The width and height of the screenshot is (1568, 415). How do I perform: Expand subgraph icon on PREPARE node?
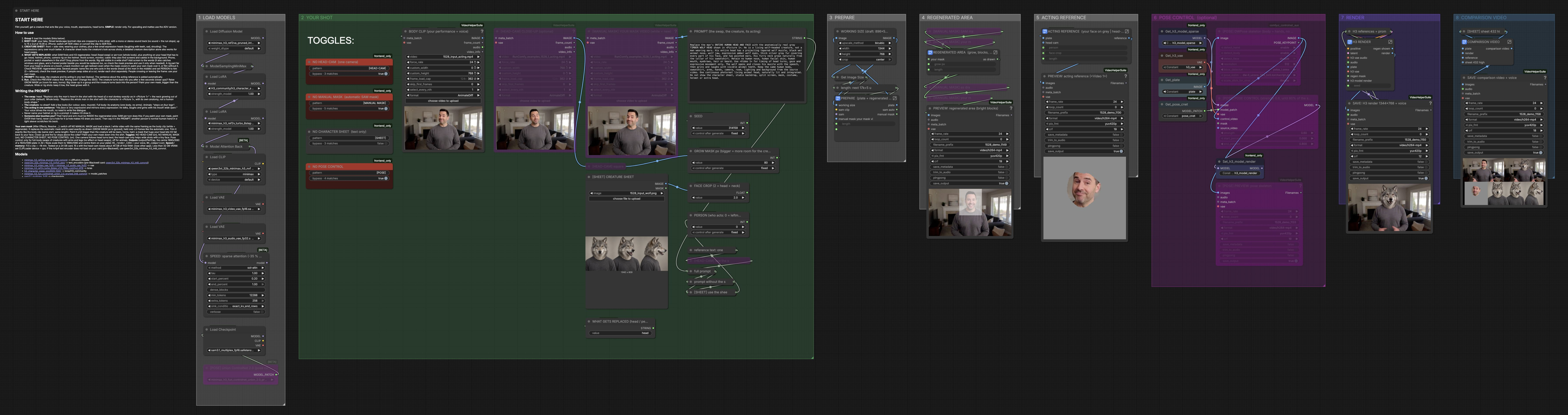[x=895, y=98]
